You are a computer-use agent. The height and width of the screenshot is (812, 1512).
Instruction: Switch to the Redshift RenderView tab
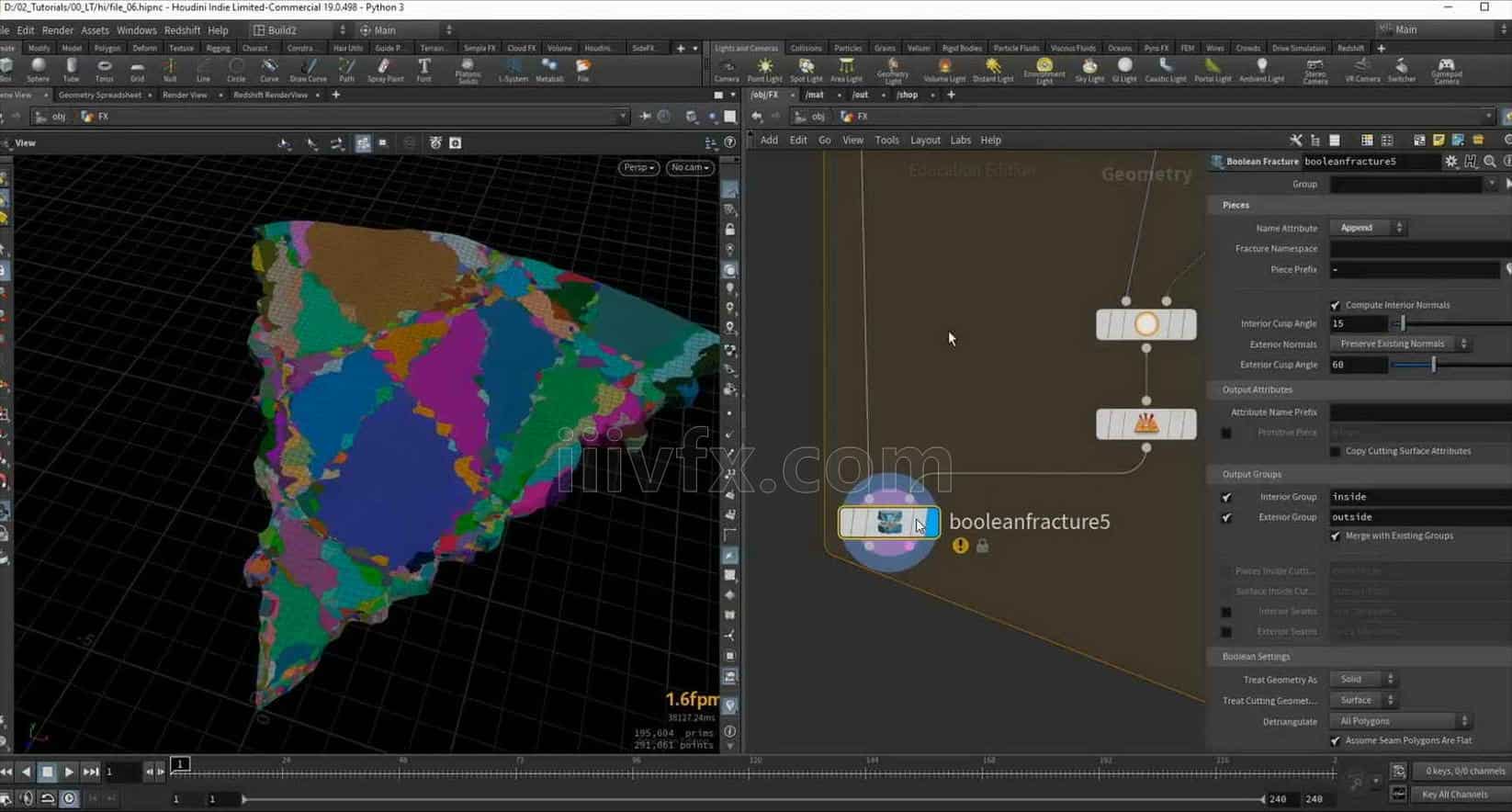coord(270,95)
